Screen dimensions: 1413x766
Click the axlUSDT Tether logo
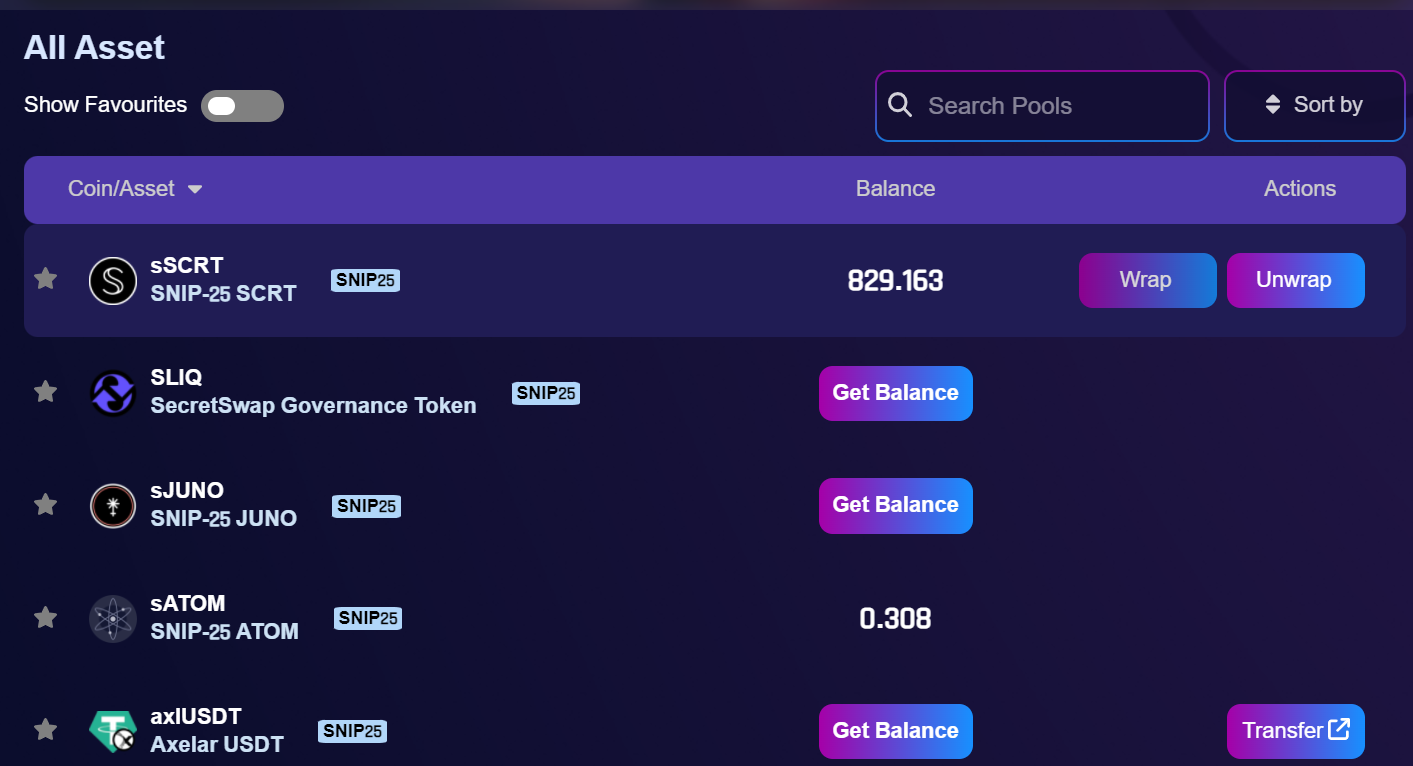tap(113, 732)
